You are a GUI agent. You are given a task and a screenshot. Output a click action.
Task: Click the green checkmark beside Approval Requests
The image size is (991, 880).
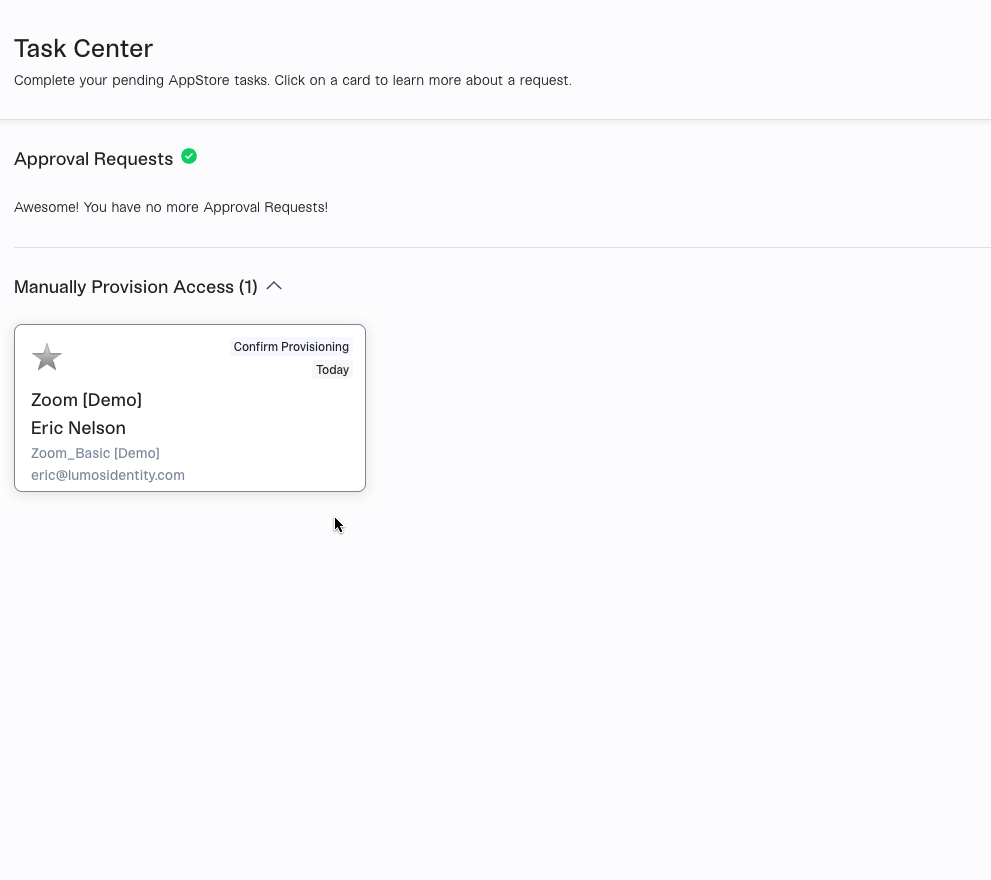click(189, 156)
